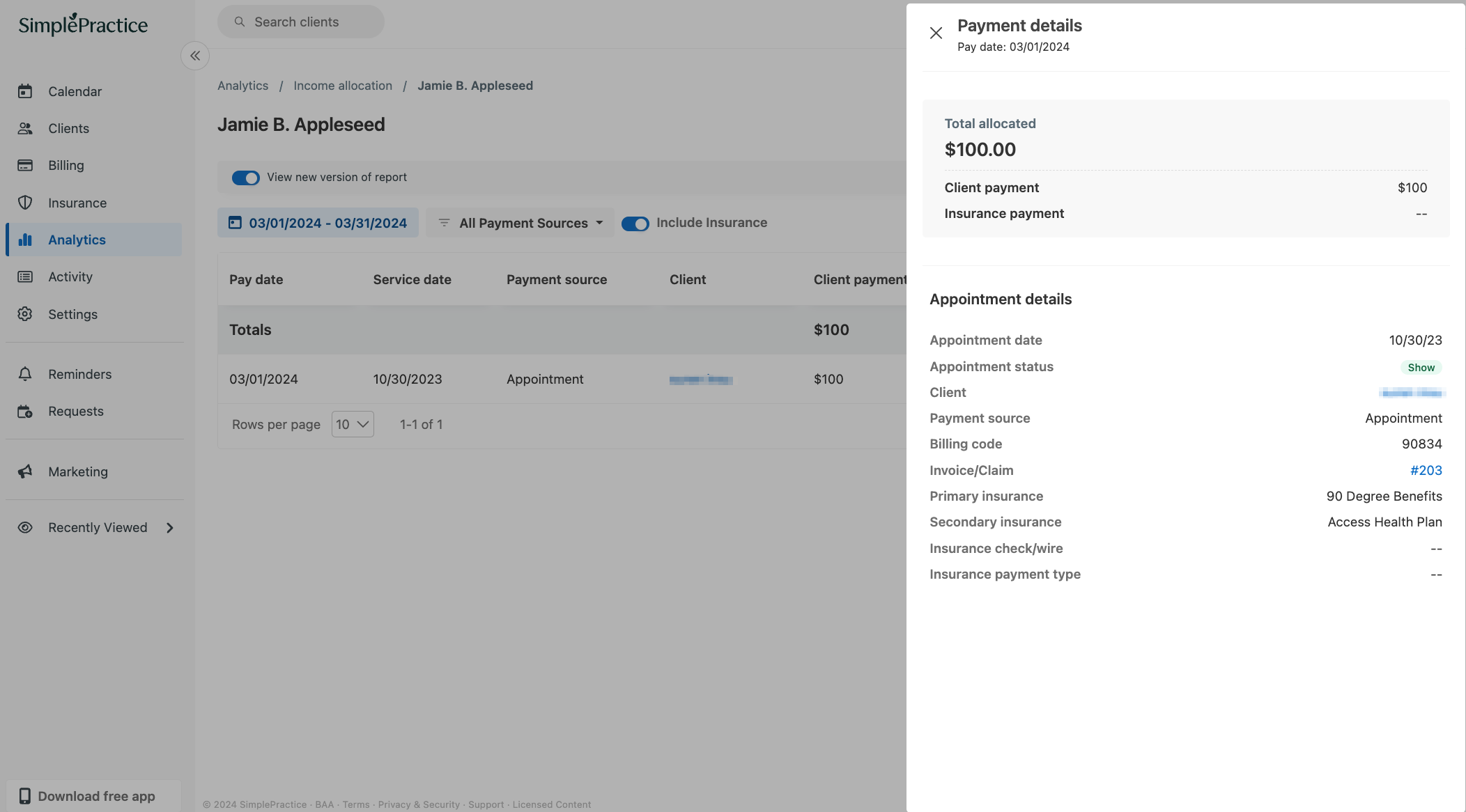The height and width of the screenshot is (812, 1466).
Task: Open Reminders via the bell icon
Action: [25, 374]
